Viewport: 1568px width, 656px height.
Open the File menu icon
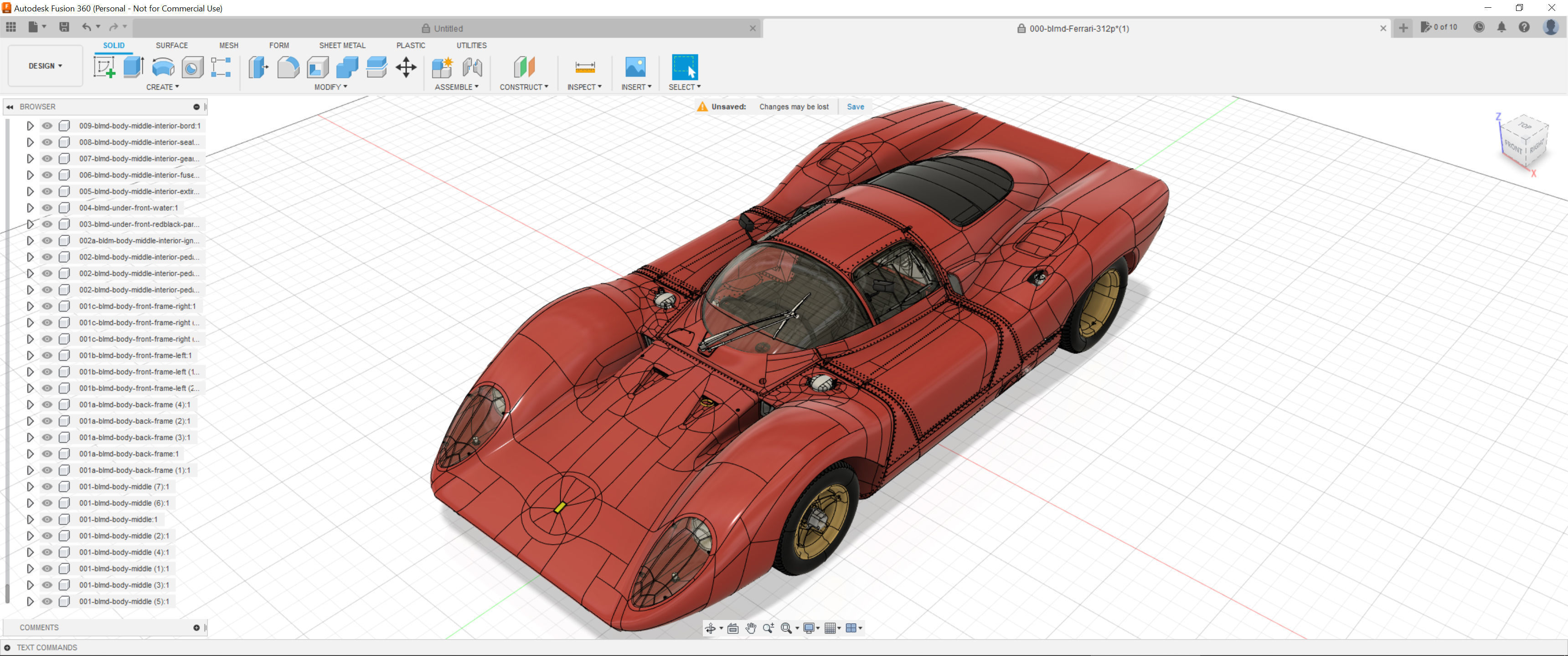pos(36,27)
